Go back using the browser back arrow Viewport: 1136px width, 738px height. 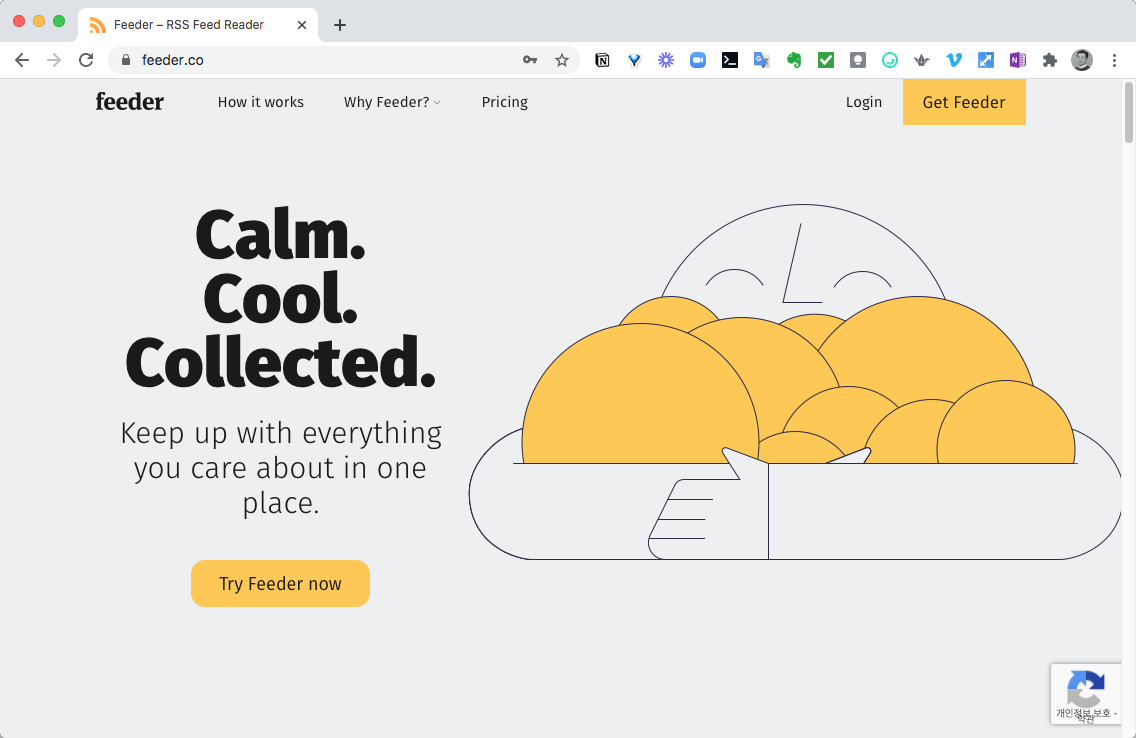[x=22, y=60]
